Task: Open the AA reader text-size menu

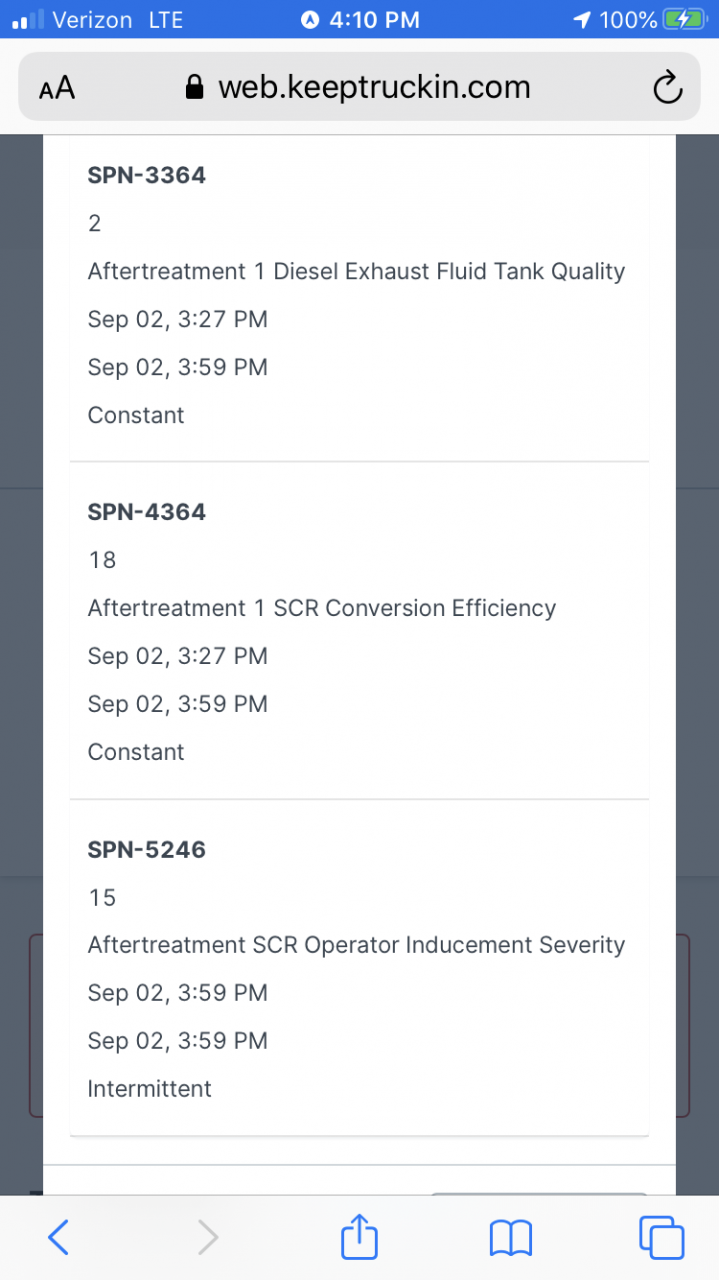Action: point(57,89)
